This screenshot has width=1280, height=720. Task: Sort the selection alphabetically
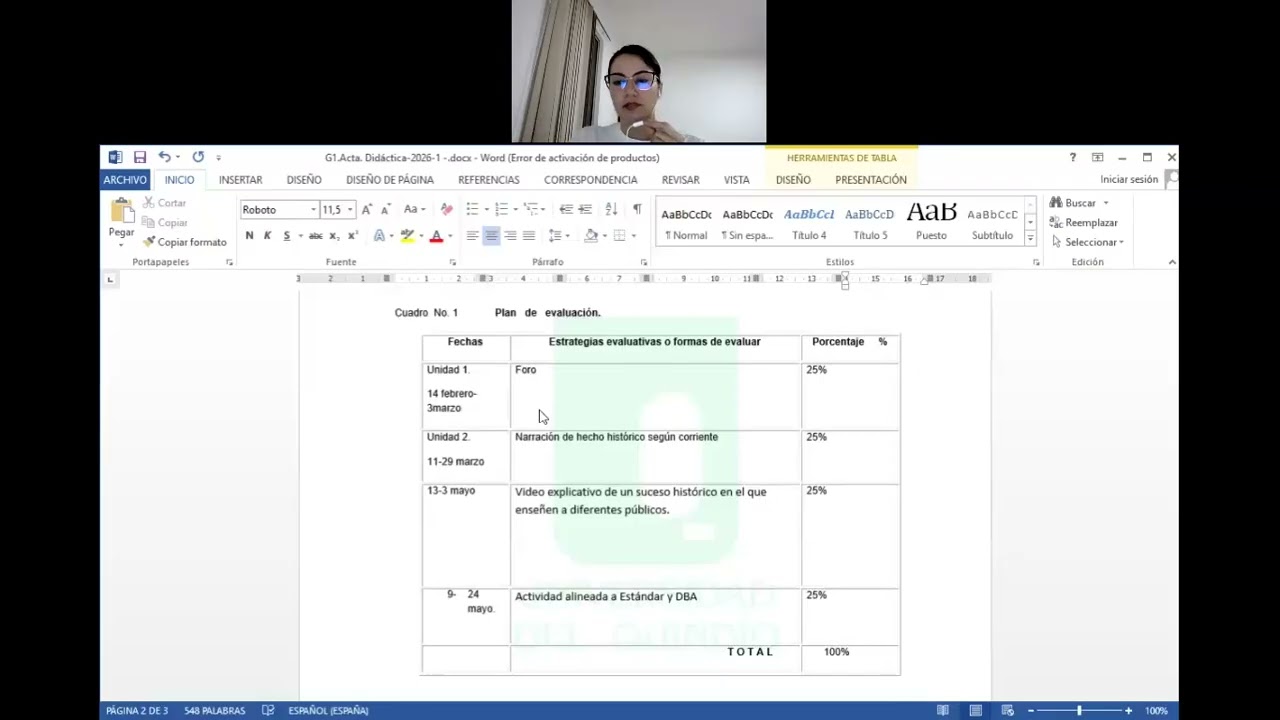(x=611, y=209)
